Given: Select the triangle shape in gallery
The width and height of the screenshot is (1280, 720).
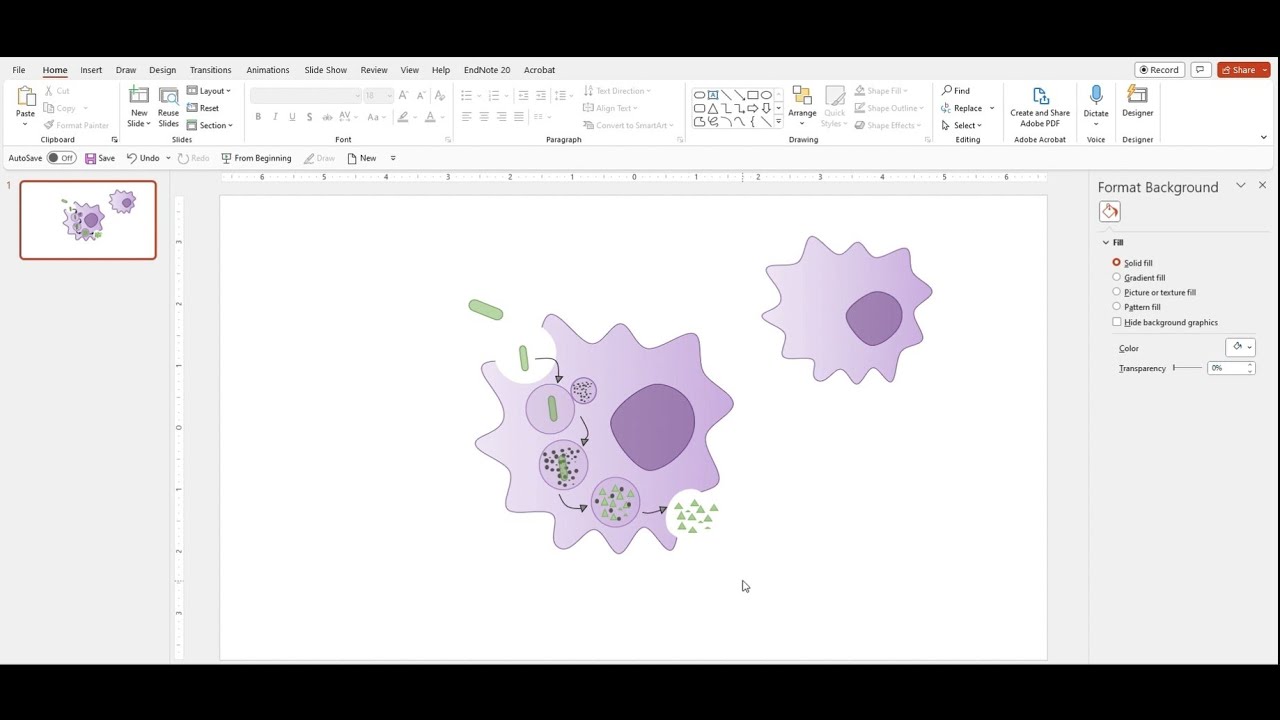Looking at the screenshot, I should [713, 108].
